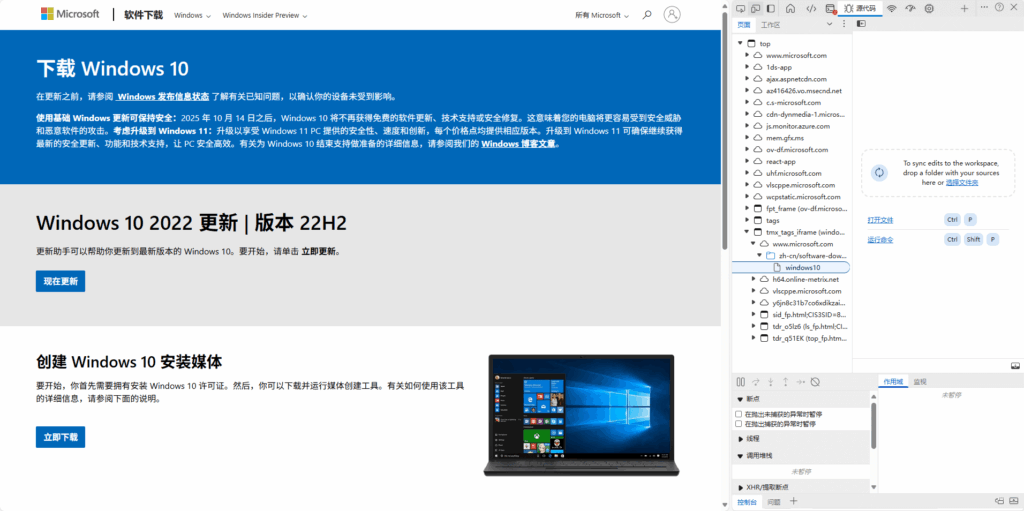The image size is (1024, 511).
Task: Open the Performance gauge icon
Action: click(910, 8)
